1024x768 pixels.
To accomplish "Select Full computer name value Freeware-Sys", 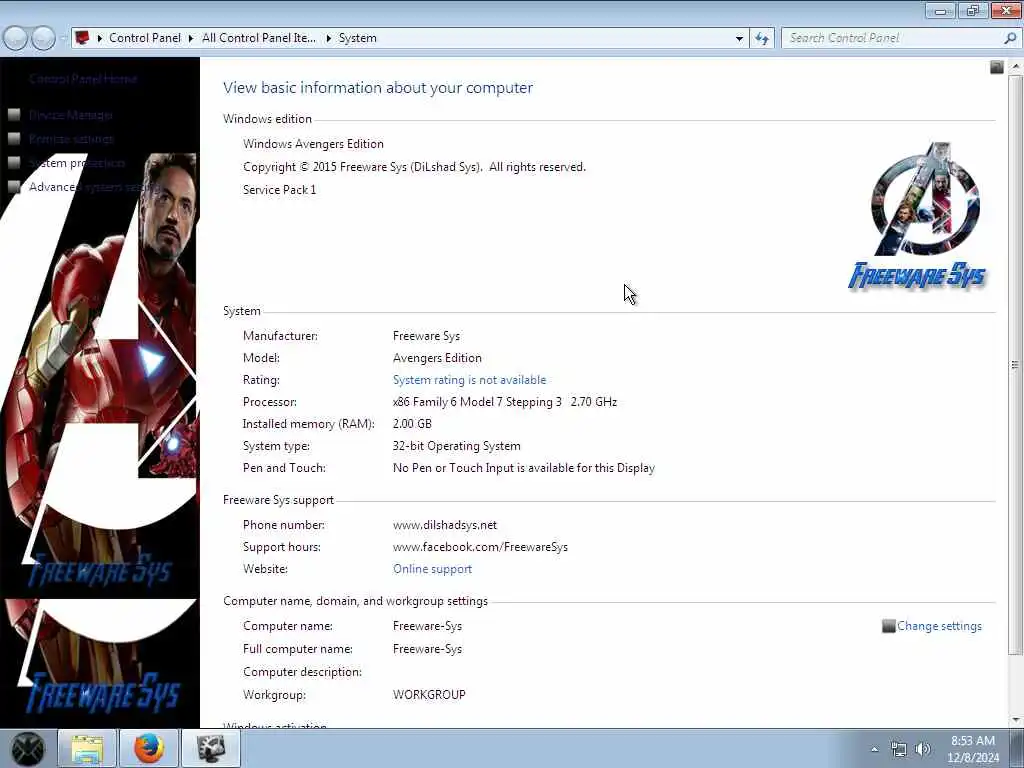I will pos(427,648).
